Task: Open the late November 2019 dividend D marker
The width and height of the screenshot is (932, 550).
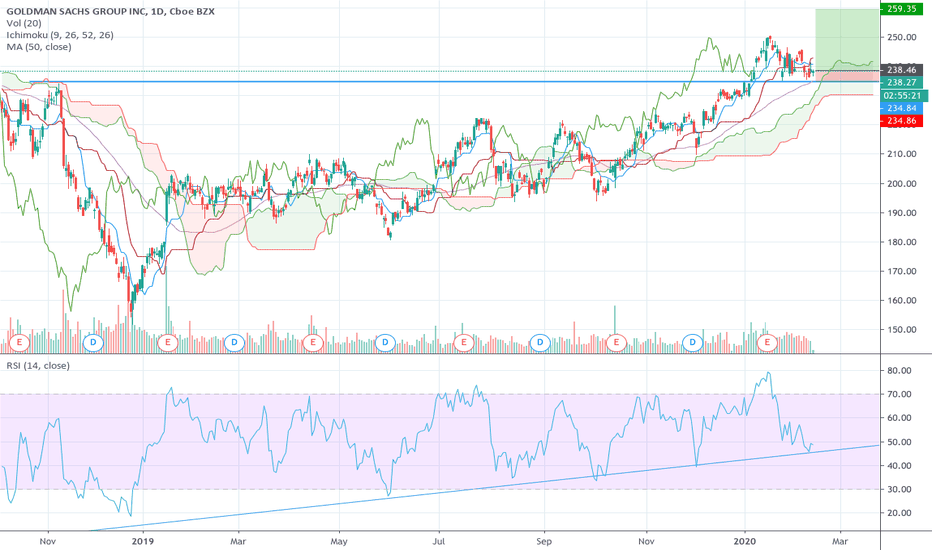Action: (x=692, y=342)
